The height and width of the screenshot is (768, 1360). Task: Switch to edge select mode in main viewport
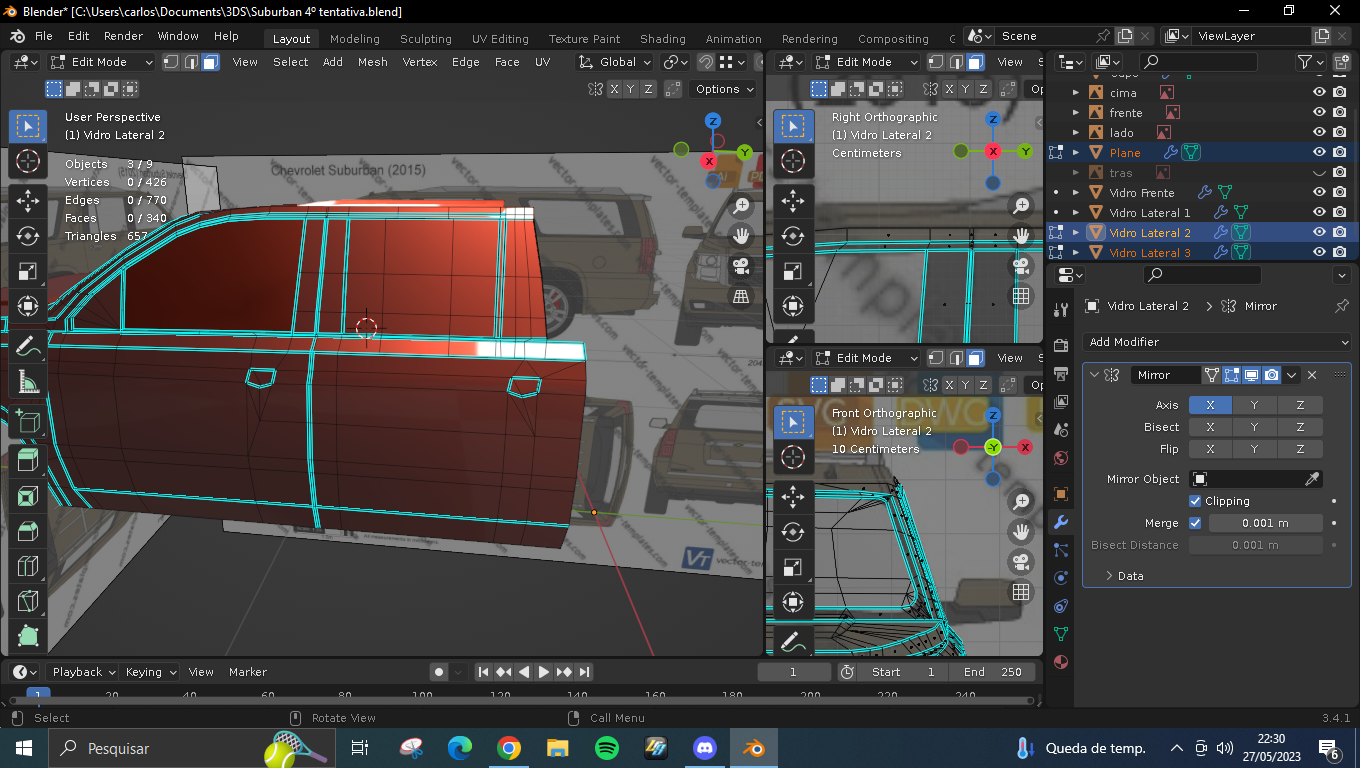[191, 62]
